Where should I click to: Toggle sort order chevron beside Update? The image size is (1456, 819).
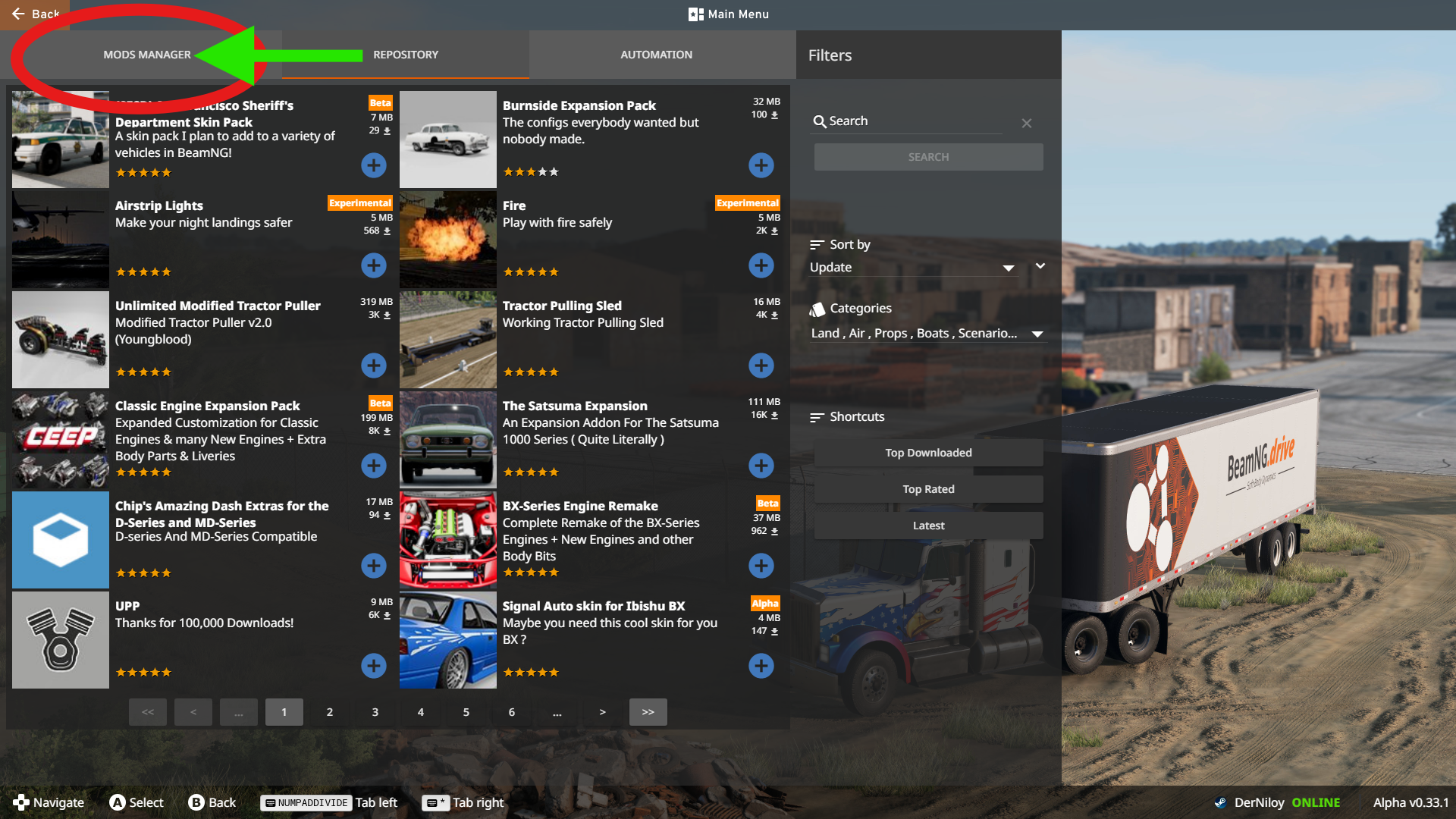click(x=1040, y=266)
